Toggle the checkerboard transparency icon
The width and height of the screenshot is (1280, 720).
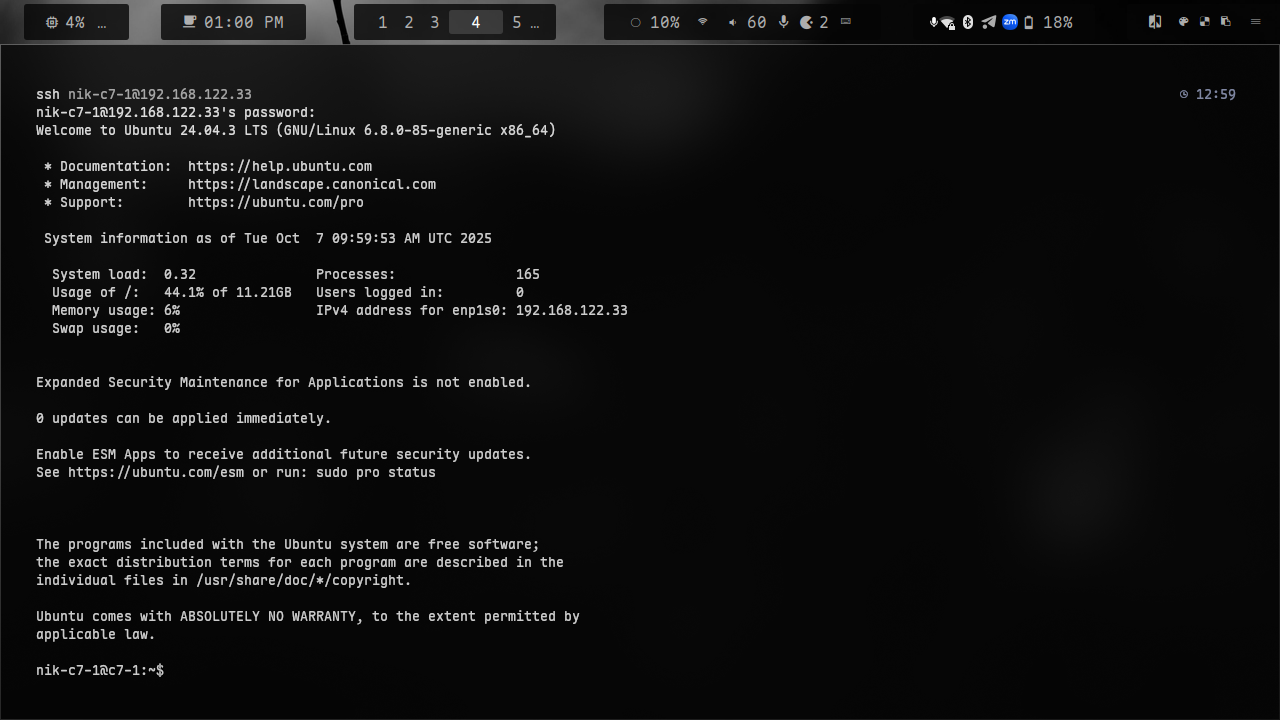(x=1205, y=22)
